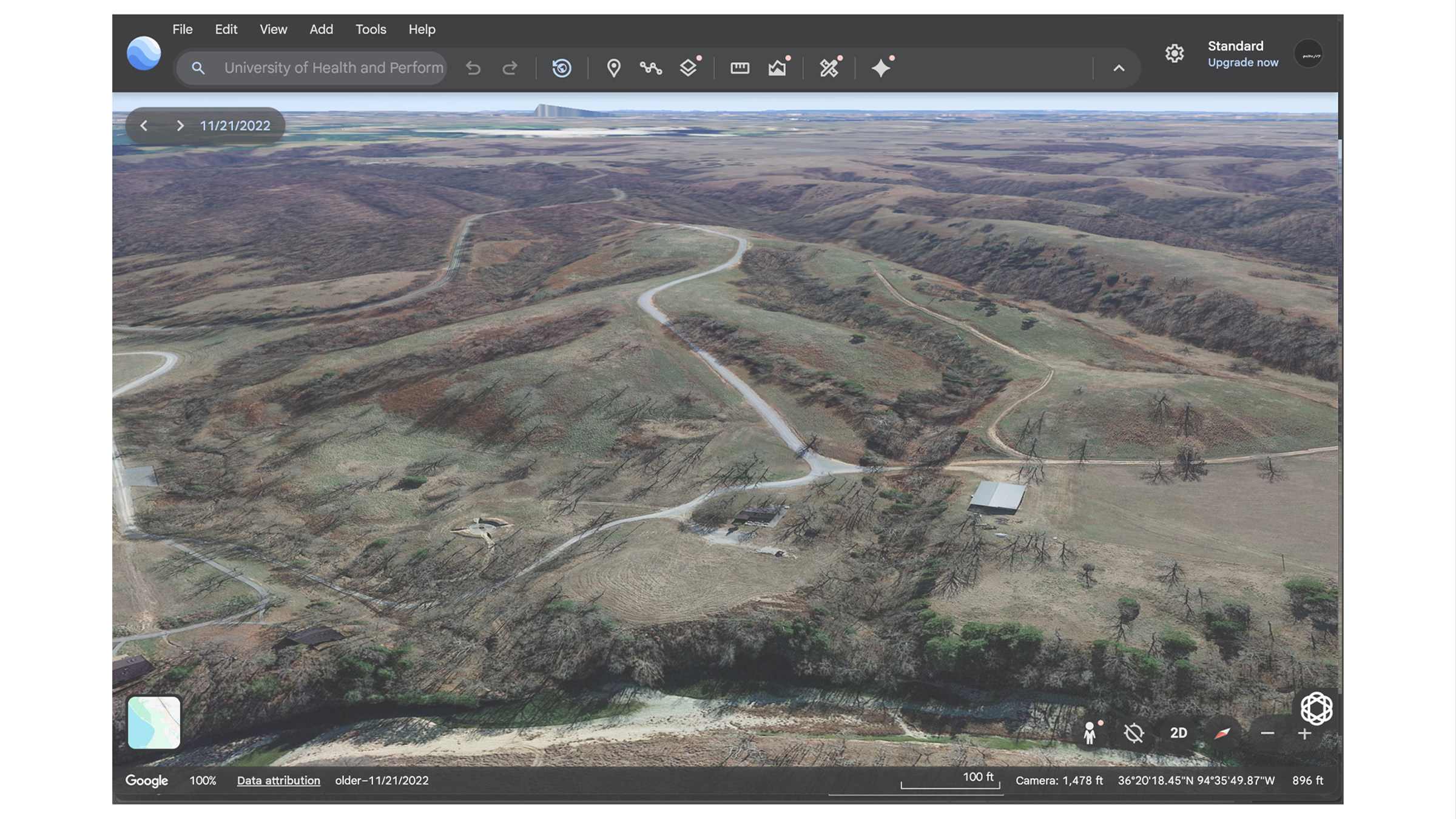The height and width of the screenshot is (819, 1456).
Task: Collapse the toolbar with the chevron arrow
Action: (x=1119, y=68)
